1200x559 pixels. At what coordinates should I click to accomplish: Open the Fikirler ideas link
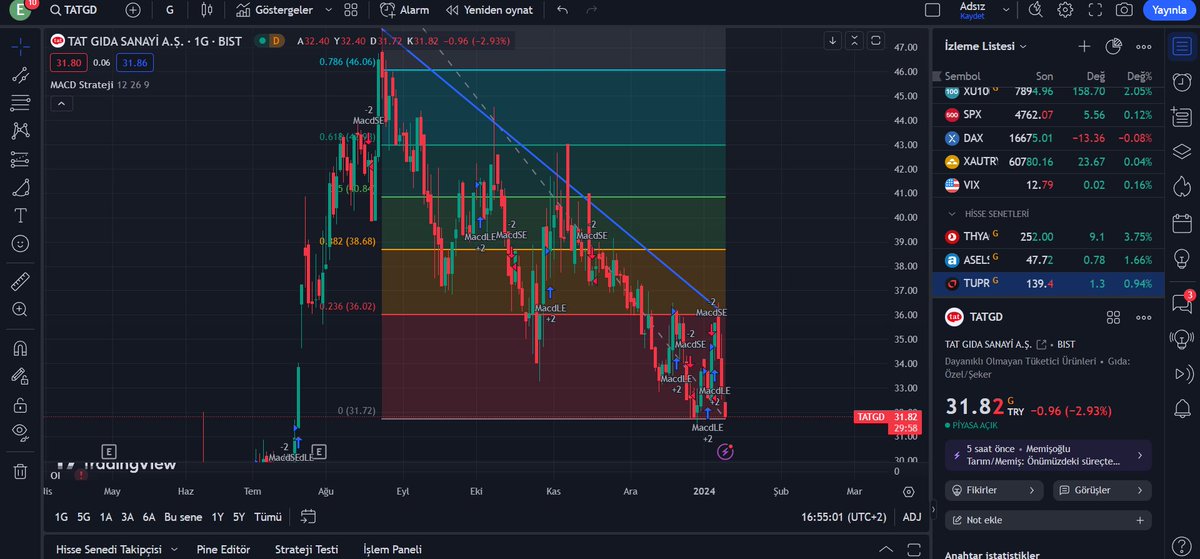click(x=995, y=491)
